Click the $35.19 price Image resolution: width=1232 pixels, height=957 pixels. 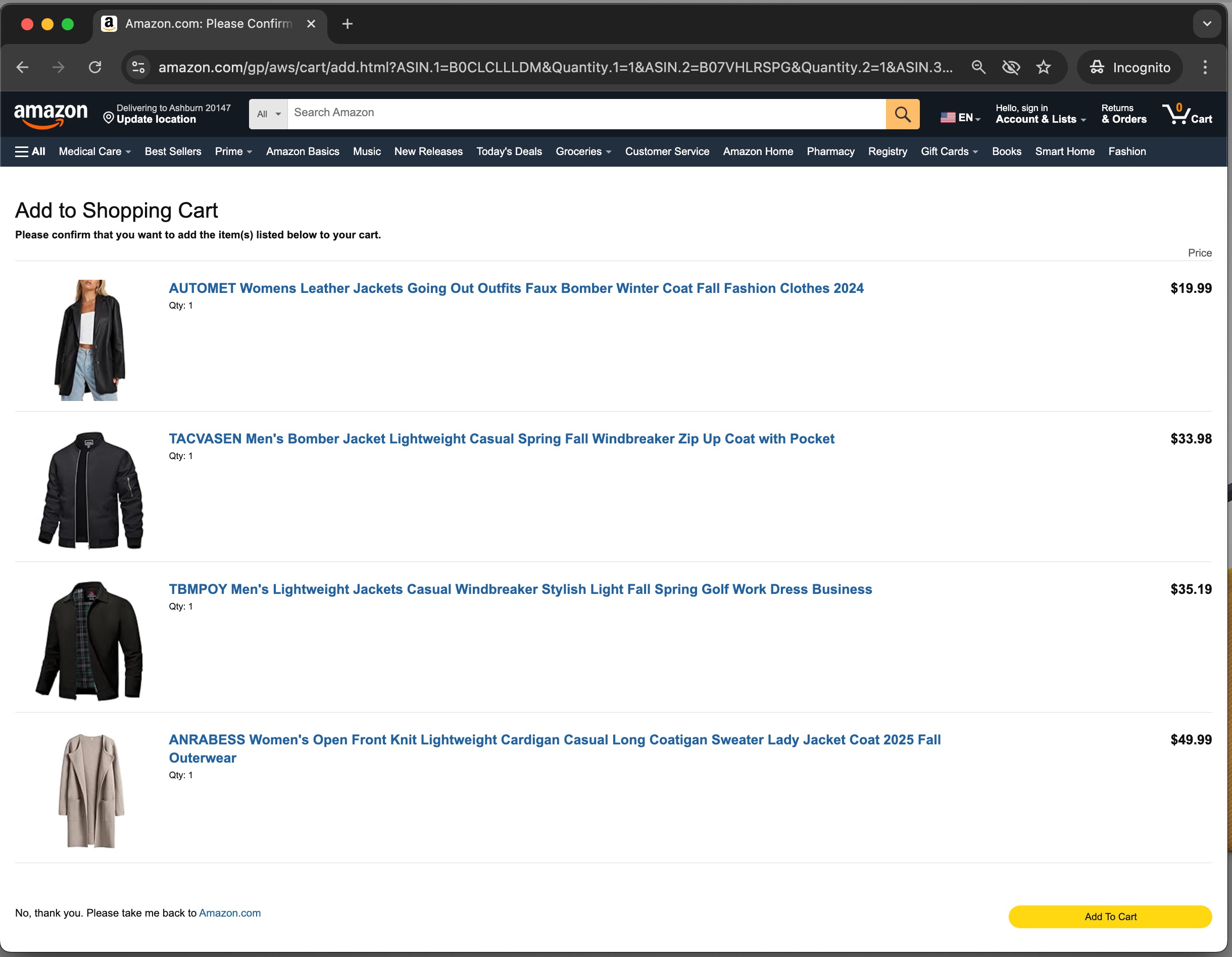pyautogui.click(x=1191, y=589)
